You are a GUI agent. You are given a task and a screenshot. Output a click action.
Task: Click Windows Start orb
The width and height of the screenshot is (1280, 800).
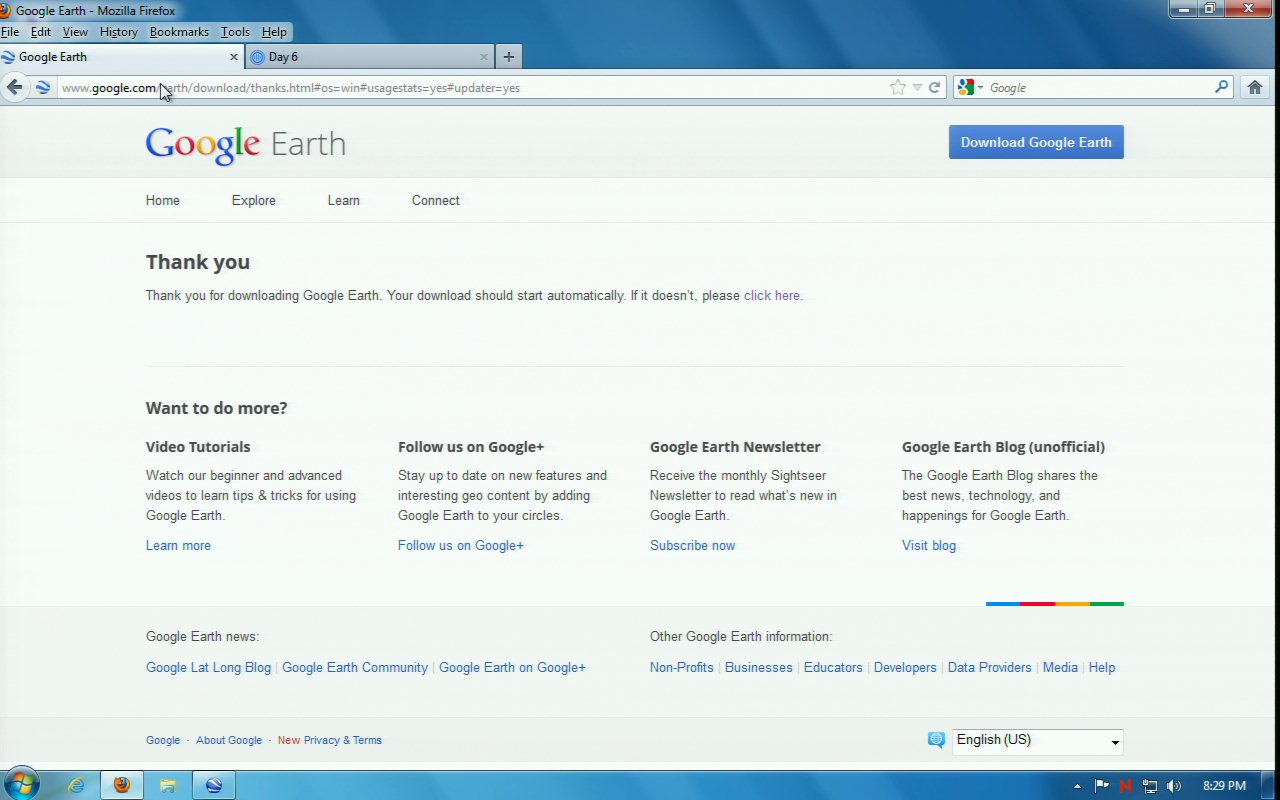click(x=20, y=784)
